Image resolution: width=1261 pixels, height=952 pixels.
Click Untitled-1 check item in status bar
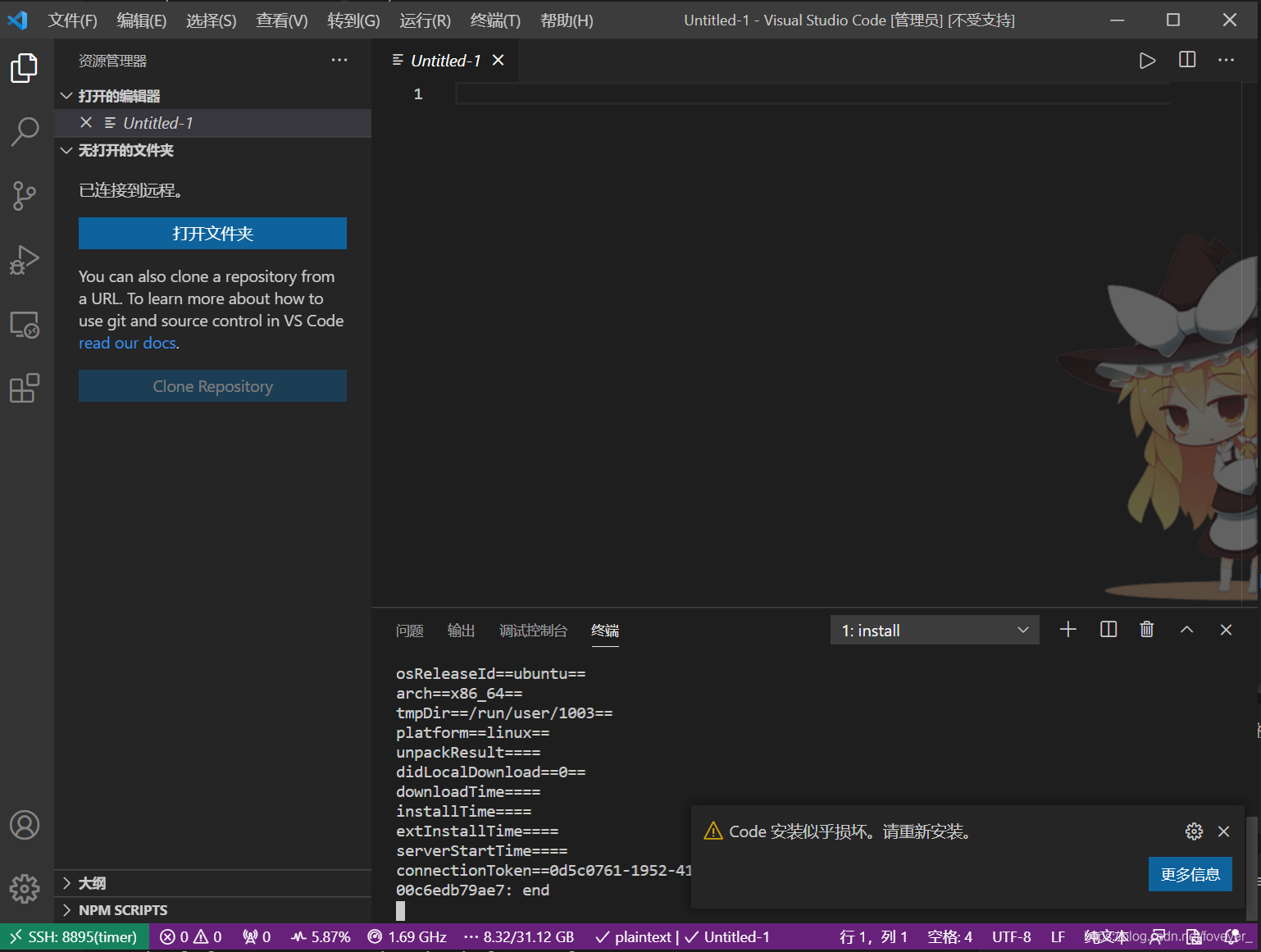727,937
